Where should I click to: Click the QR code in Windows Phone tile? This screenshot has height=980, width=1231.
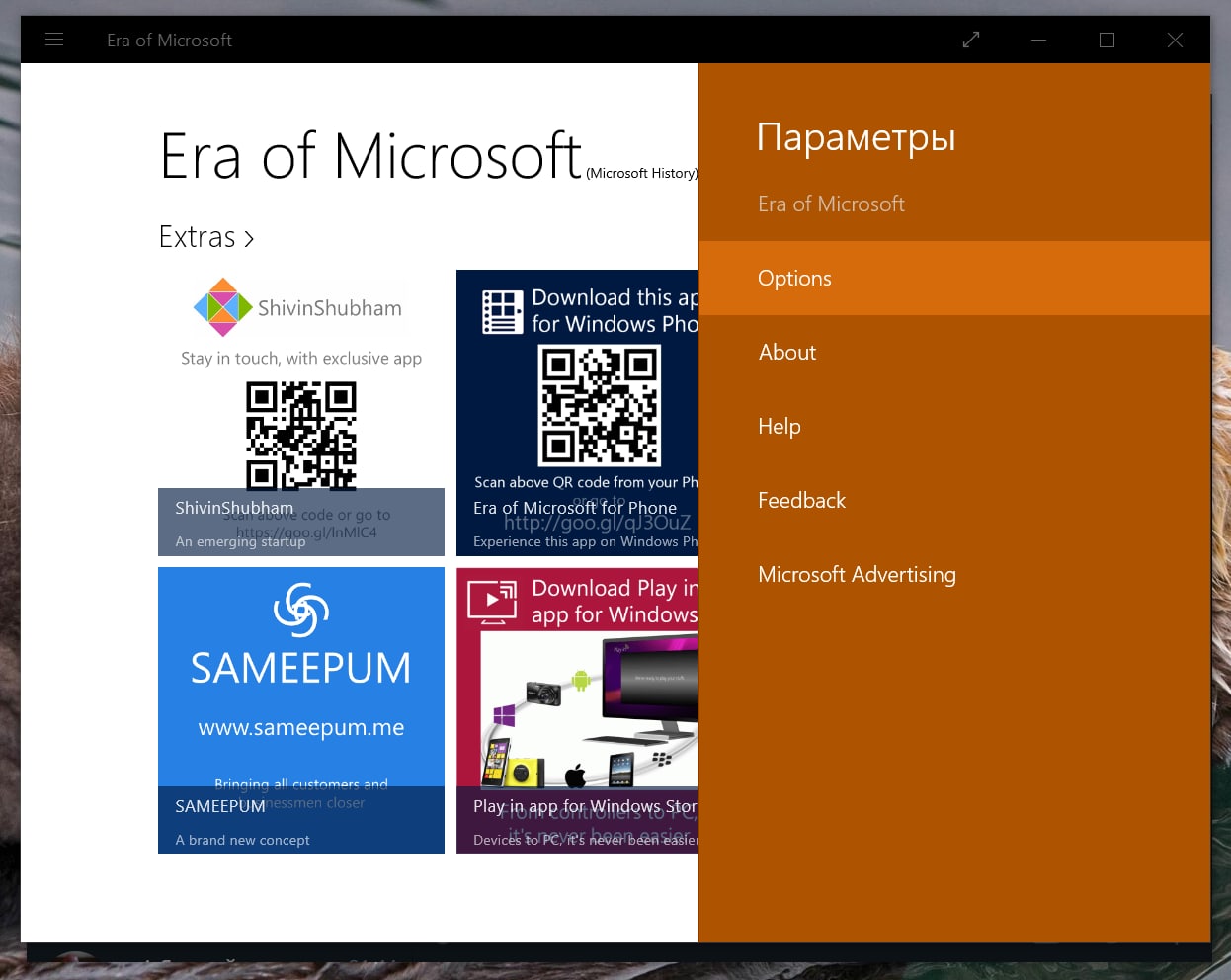(600, 405)
